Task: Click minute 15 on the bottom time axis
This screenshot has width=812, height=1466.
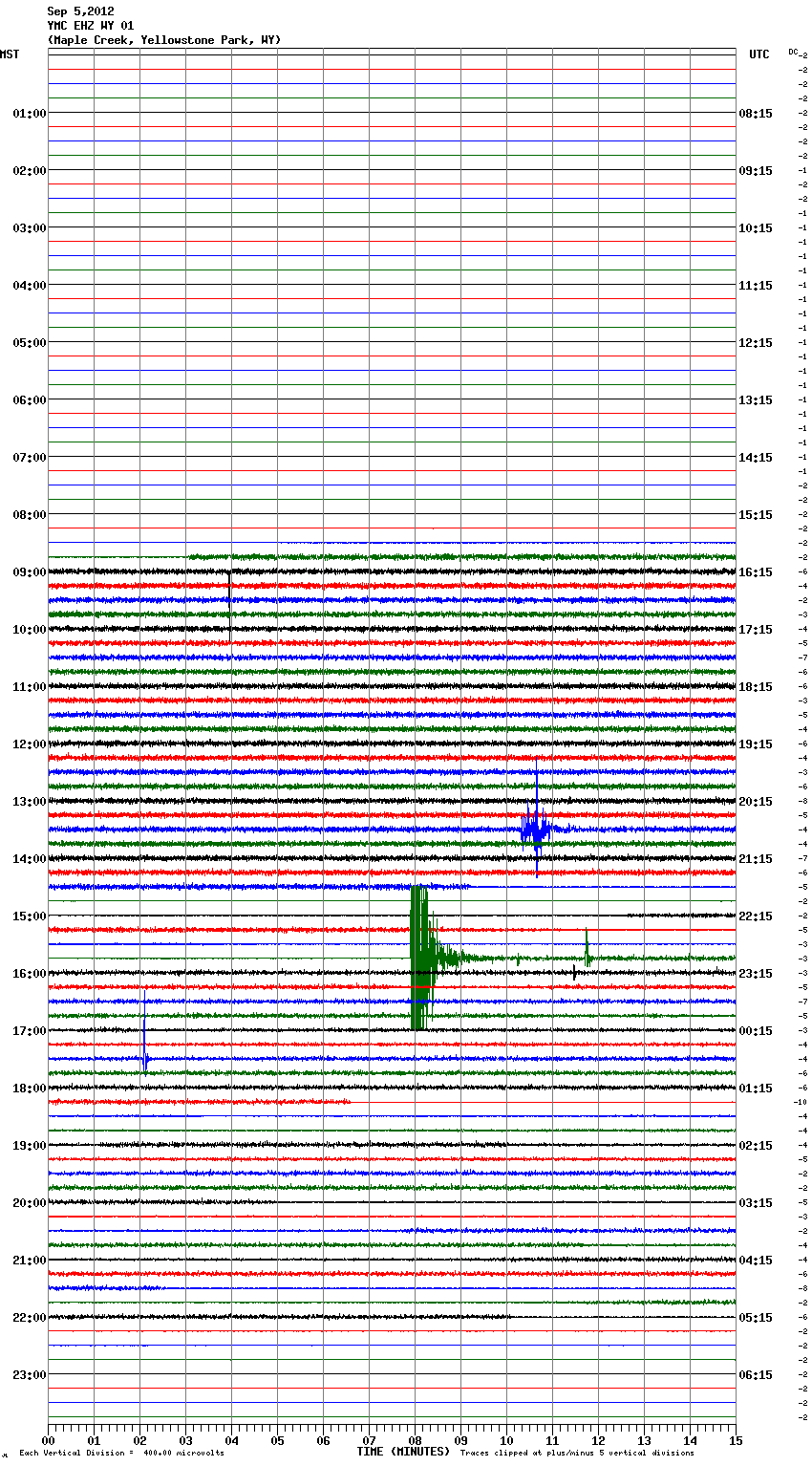Action: pyautogui.click(x=736, y=1440)
